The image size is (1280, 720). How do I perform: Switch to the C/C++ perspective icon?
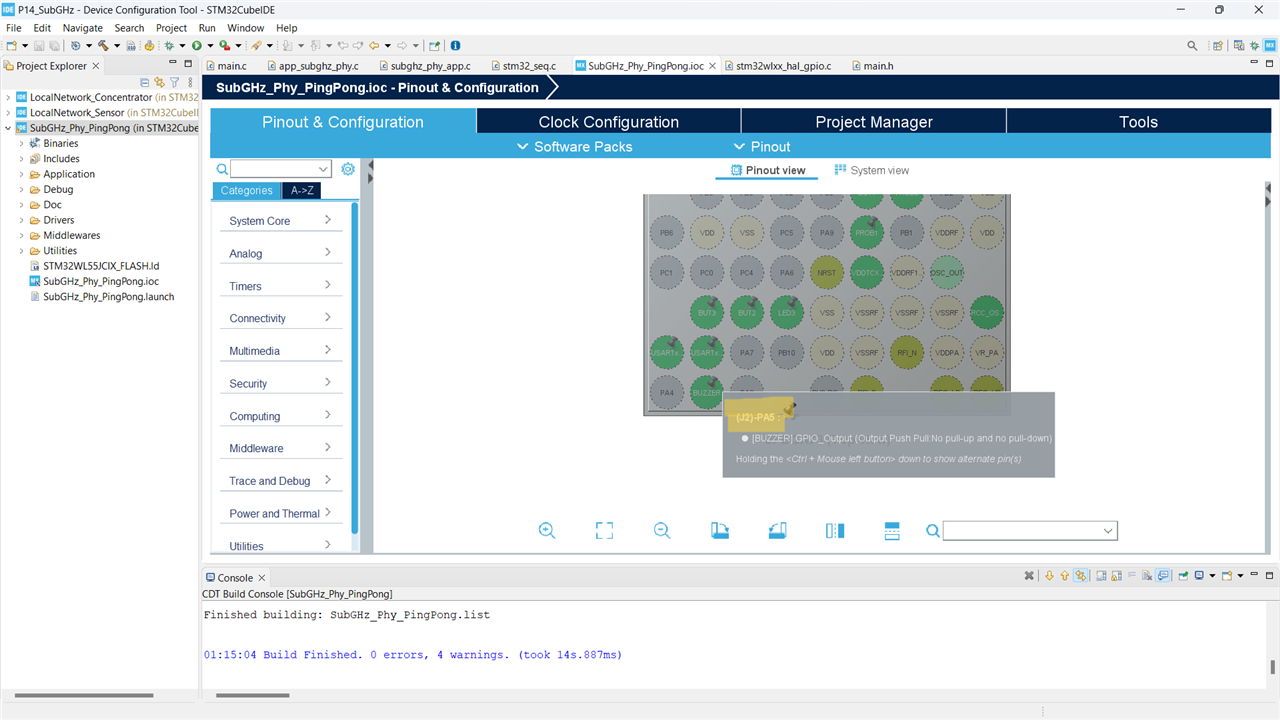tap(1239, 45)
